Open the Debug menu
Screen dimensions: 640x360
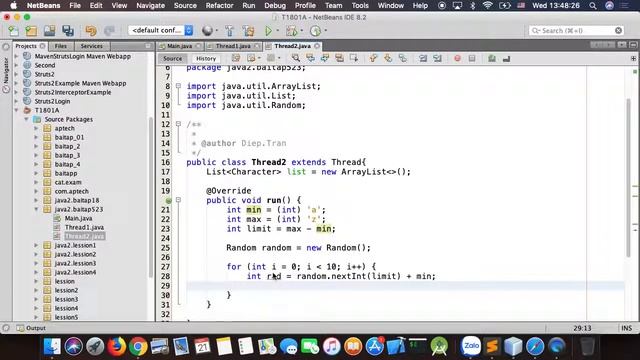point(275,6)
